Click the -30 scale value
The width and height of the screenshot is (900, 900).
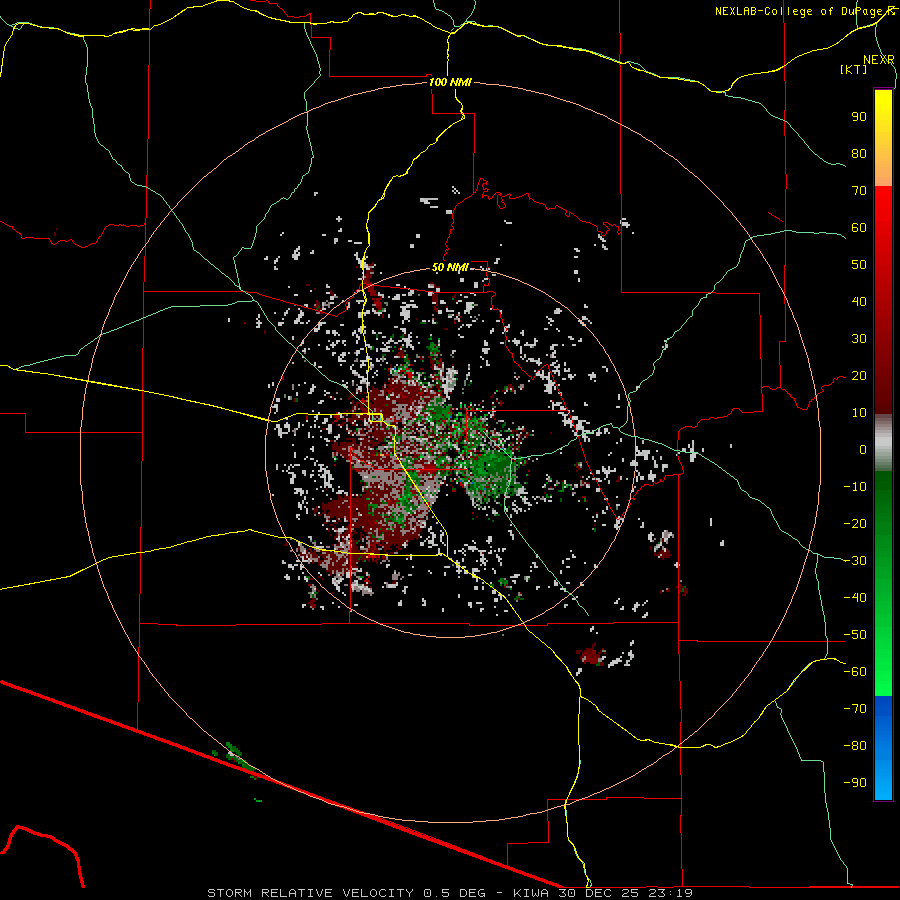tap(855, 561)
